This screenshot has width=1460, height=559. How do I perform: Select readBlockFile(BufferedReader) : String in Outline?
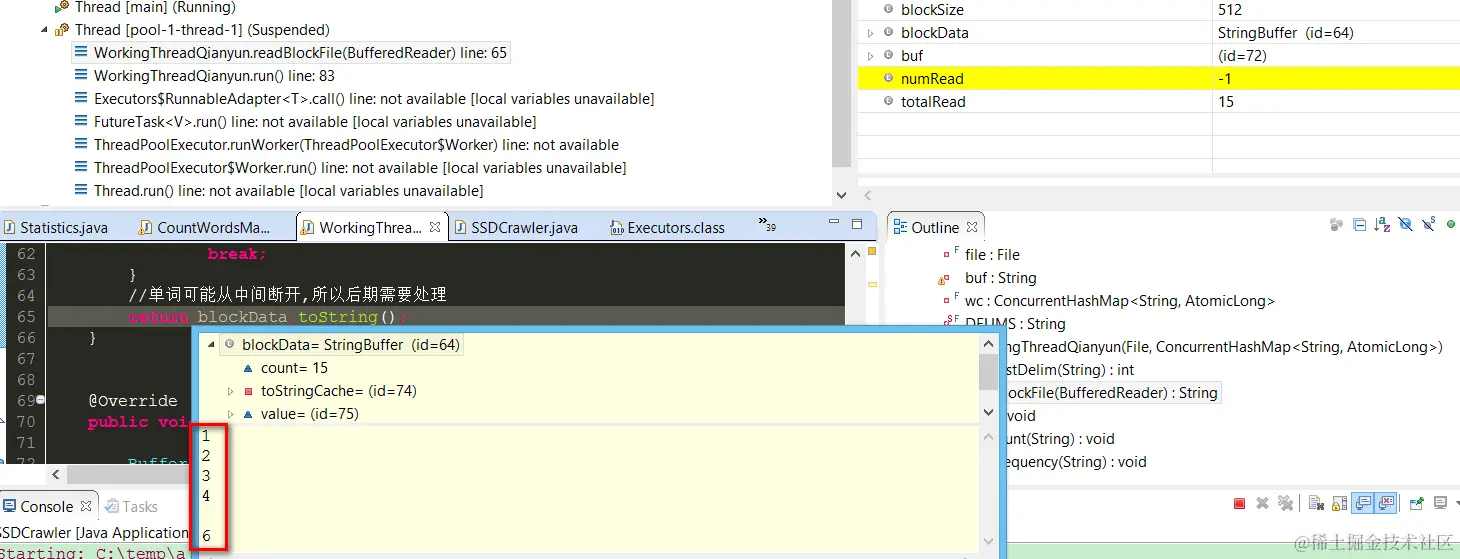click(x=1111, y=393)
